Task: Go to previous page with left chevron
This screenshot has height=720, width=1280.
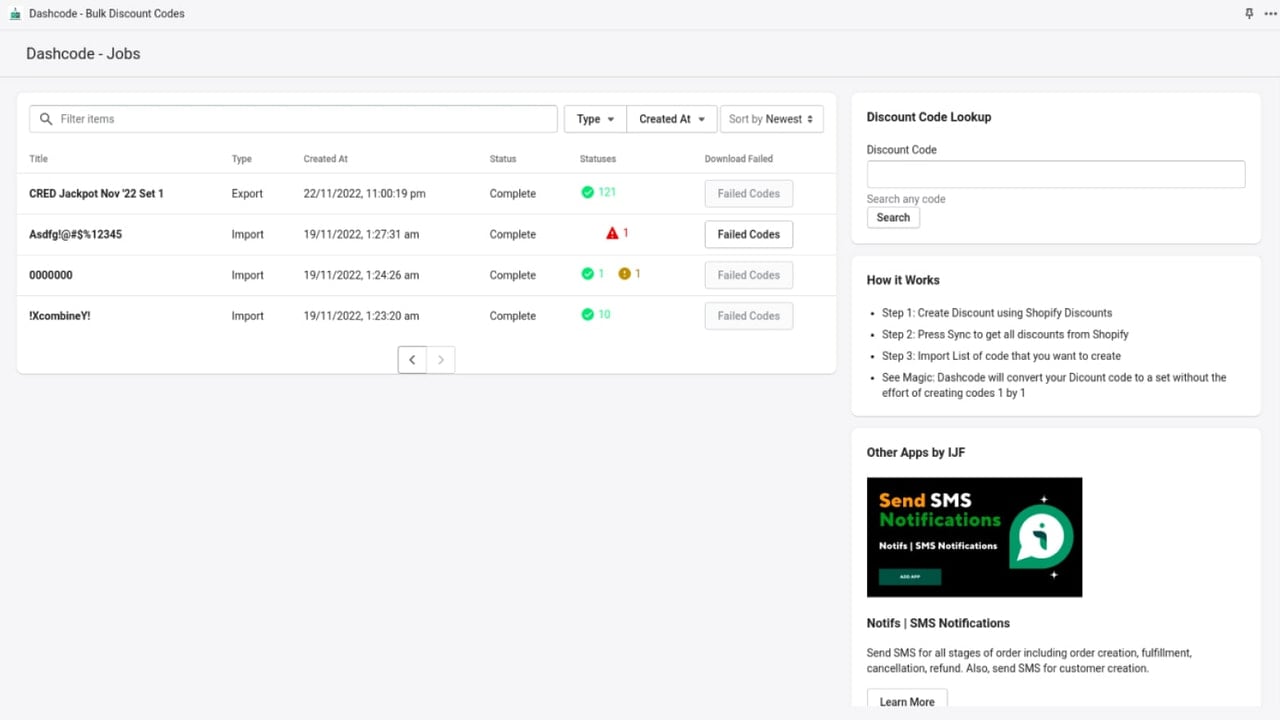Action: point(412,360)
